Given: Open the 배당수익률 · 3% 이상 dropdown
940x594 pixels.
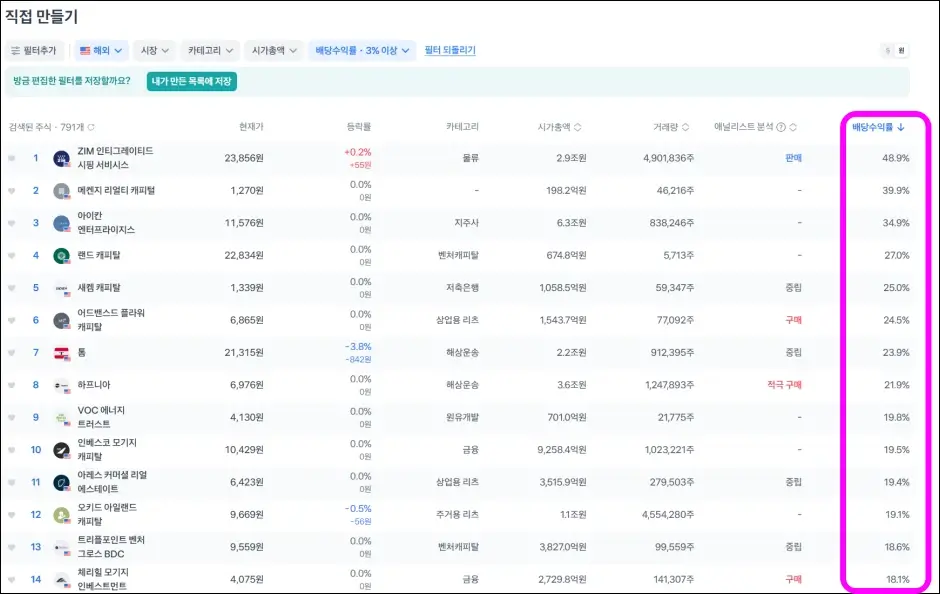Looking at the screenshot, I should pyautogui.click(x=361, y=50).
